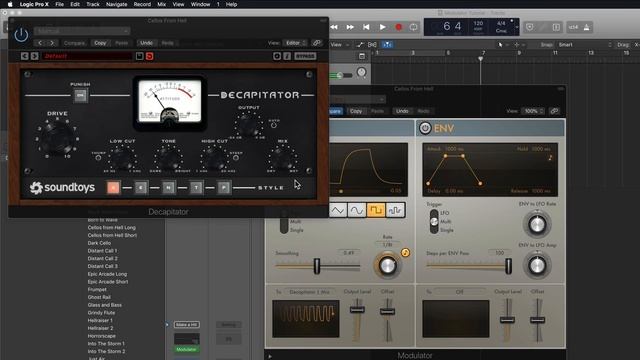The image size is (640, 360).
Task: Open the Soundtoys settings icon
Action: click(277, 56)
